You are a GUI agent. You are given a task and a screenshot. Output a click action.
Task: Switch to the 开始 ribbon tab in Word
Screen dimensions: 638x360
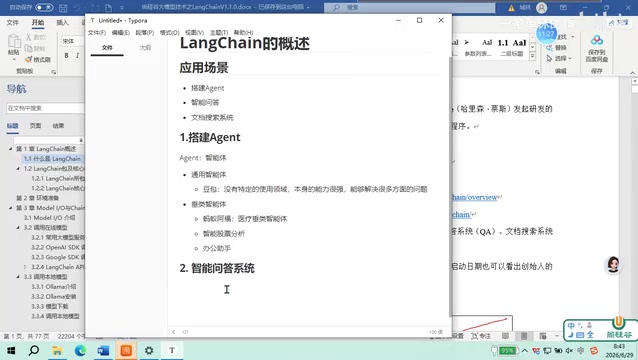[38, 23]
